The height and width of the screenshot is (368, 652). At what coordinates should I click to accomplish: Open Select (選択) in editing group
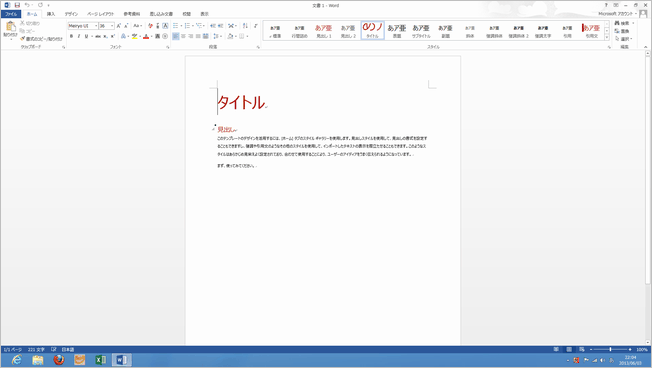[x=623, y=39]
